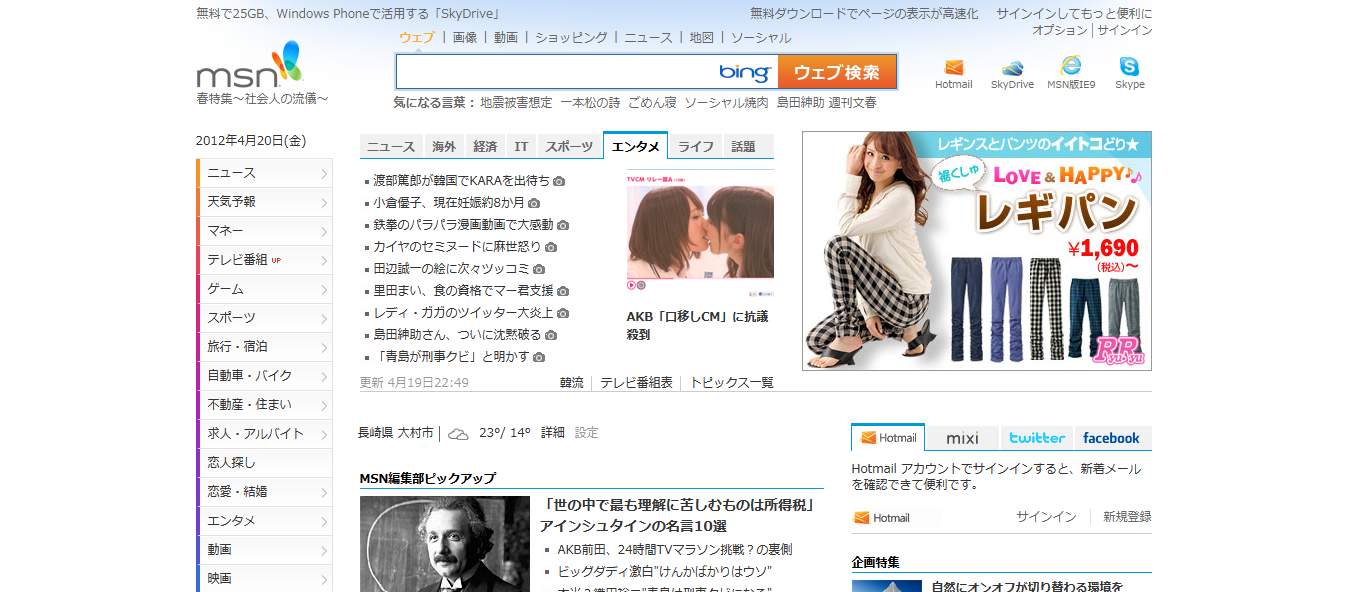
Task: Open the テレビ番組表 link
Action: point(637,382)
